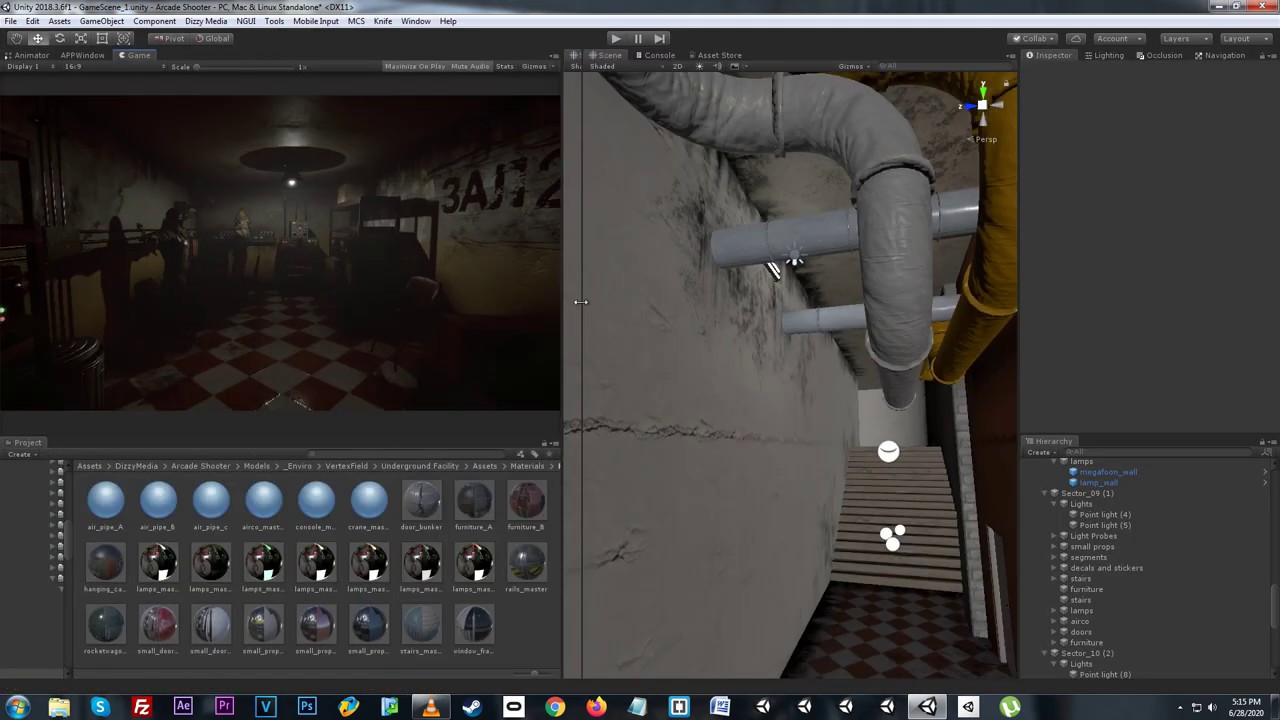The image size is (1280, 720).
Task: Open Chrome from taskbar
Action: pos(555,707)
